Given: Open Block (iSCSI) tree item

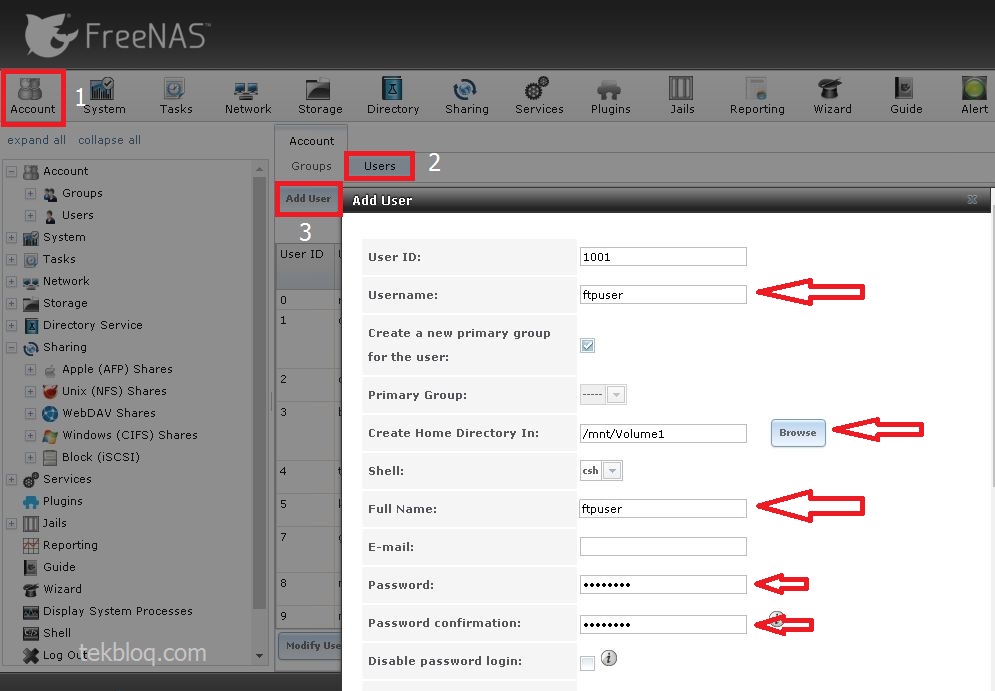Looking at the screenshot, I should [100, 457].
